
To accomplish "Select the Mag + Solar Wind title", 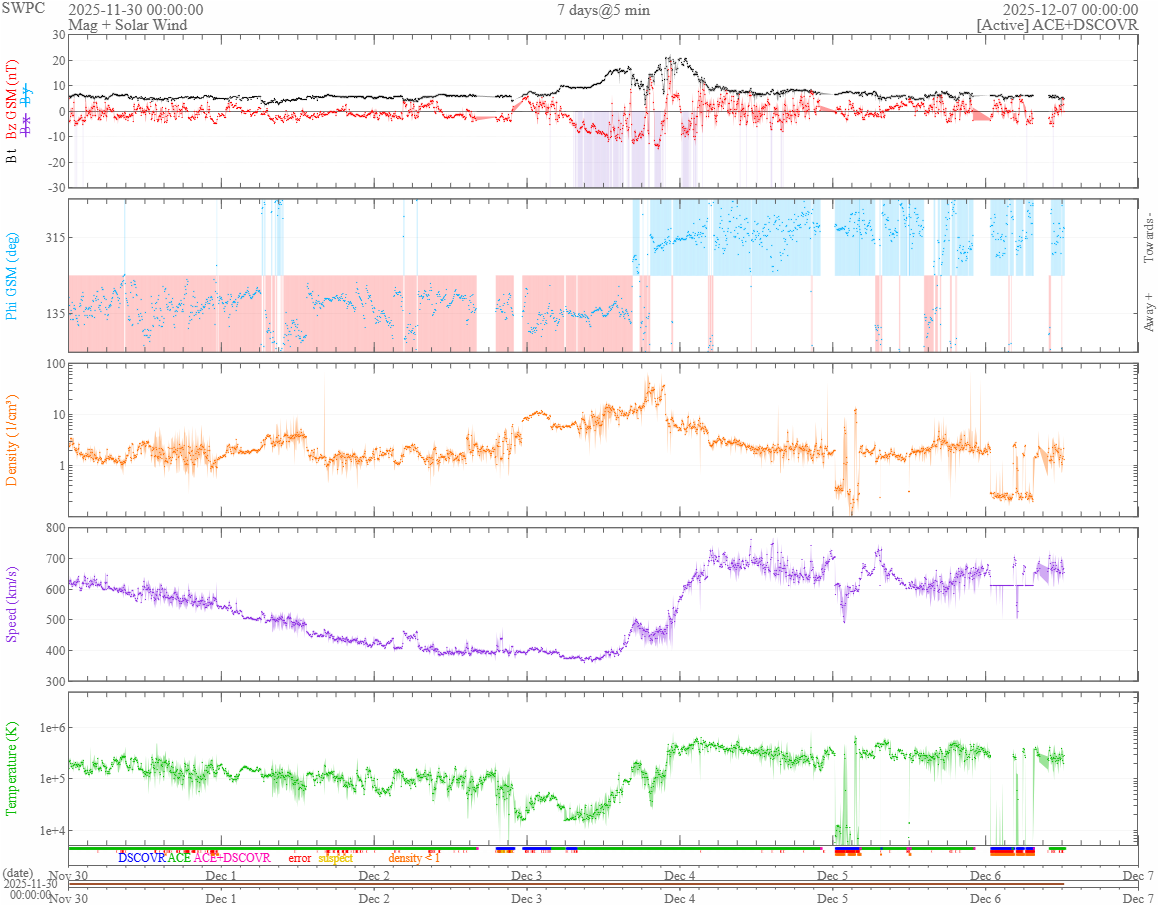I will click(128, 24).
